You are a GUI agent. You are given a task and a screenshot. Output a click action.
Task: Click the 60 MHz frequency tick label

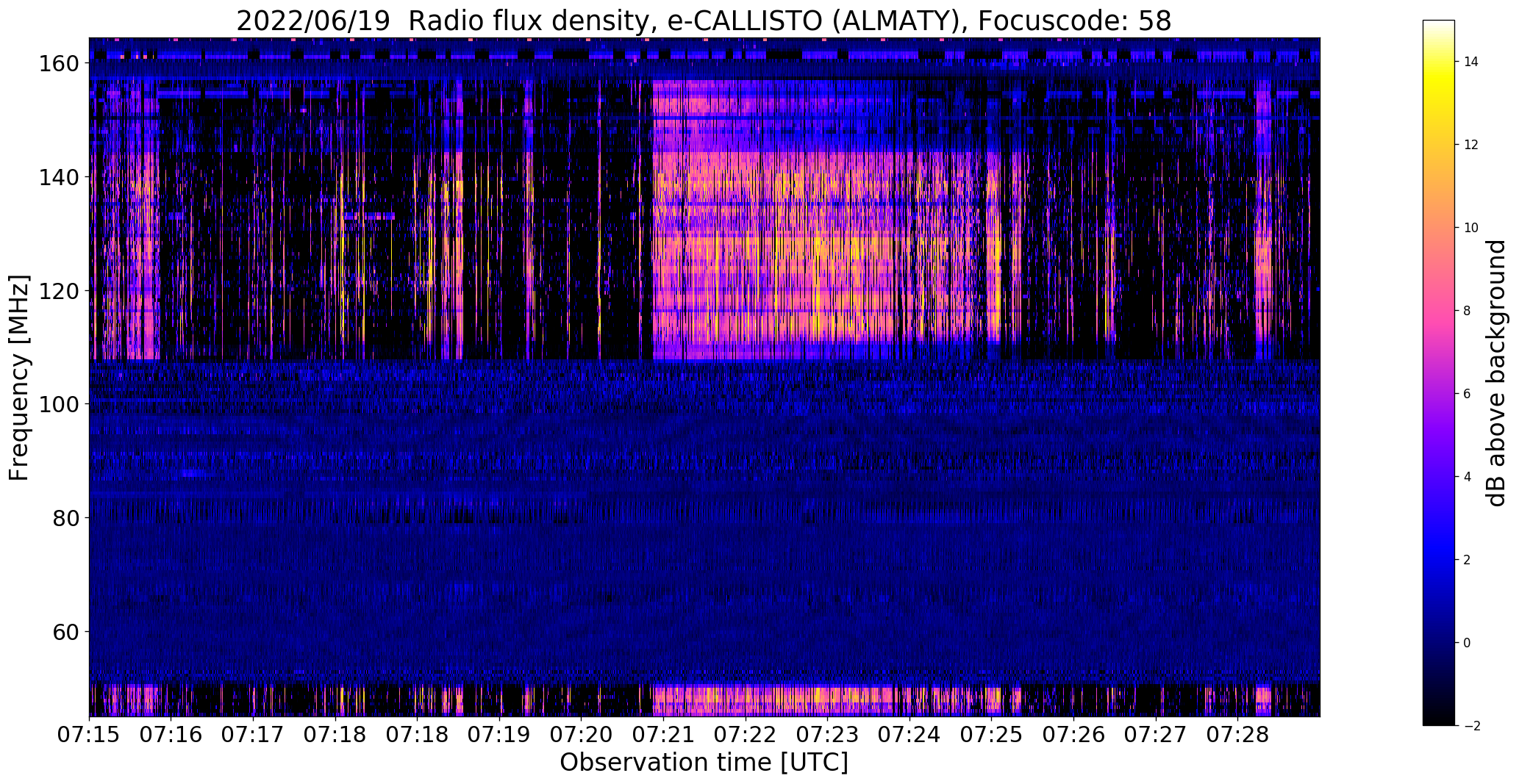click(65, 631)
